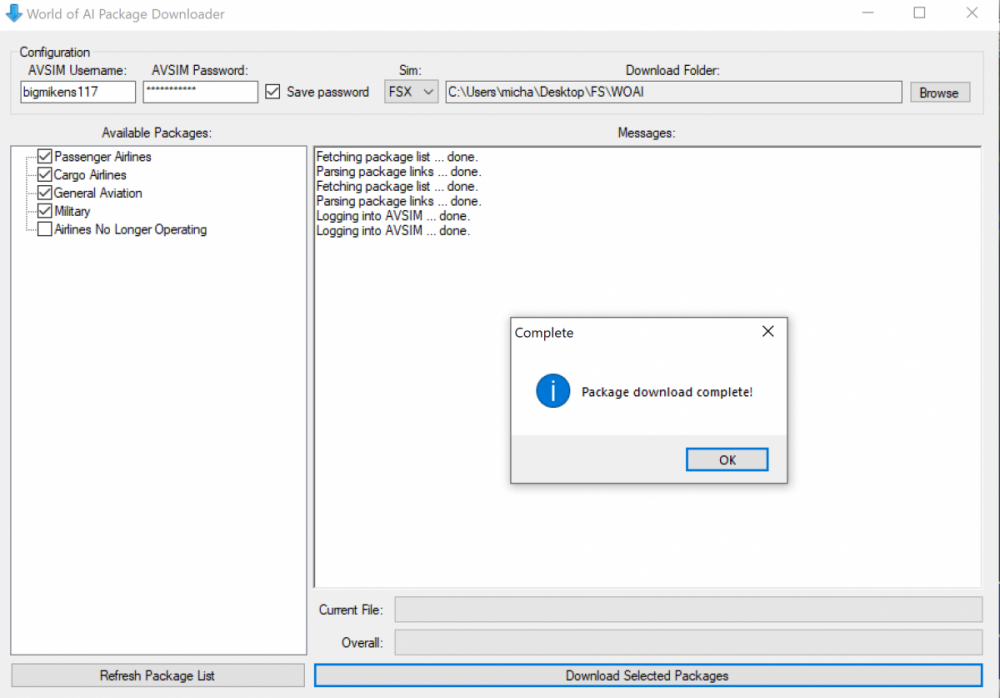The image size is (1000, 698).
Task: Click the blue download arrow app icon
Action: pos(13,13)
